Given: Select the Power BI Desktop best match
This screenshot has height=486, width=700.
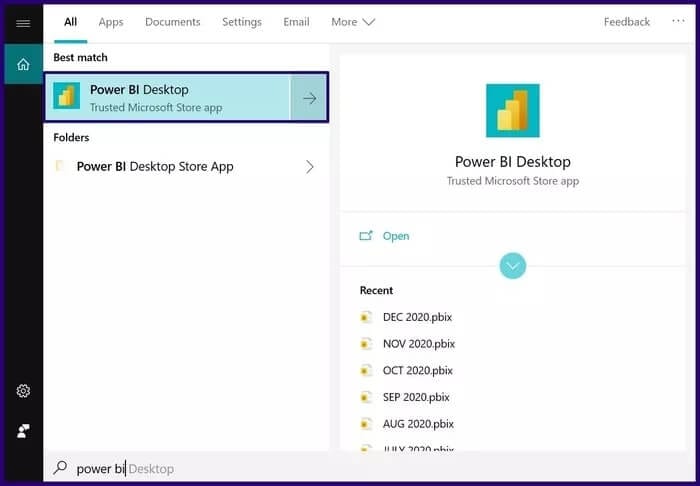Looking at the screenshot, I should click(167, 97).
